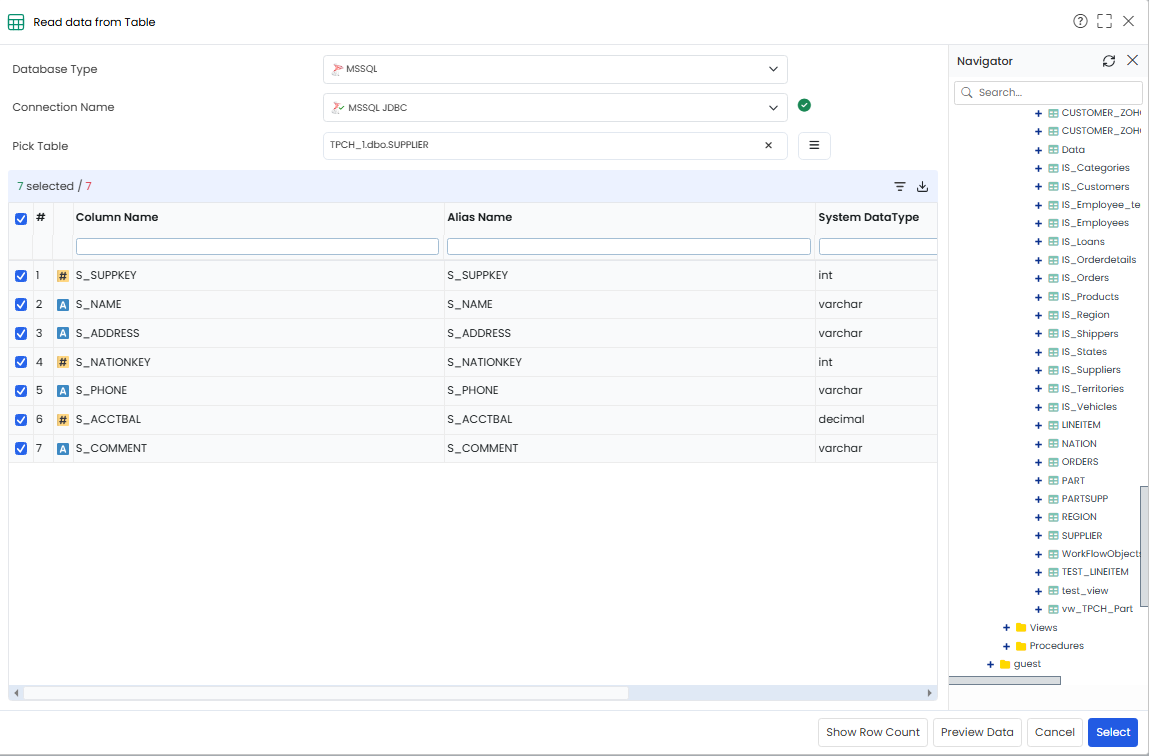Click the numeric type icon for S_ACCTBAL

[x=63, y=420]
